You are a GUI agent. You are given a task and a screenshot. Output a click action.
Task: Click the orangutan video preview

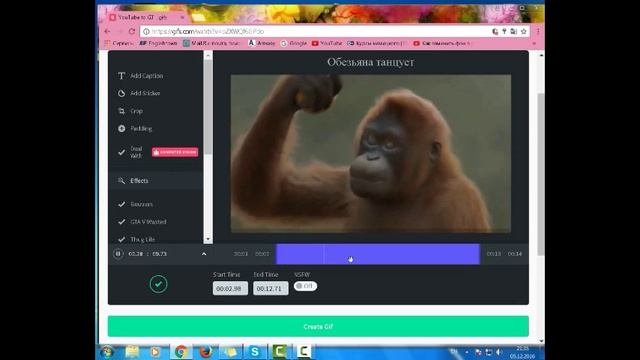pyautogui.click(x=371, y=153)
